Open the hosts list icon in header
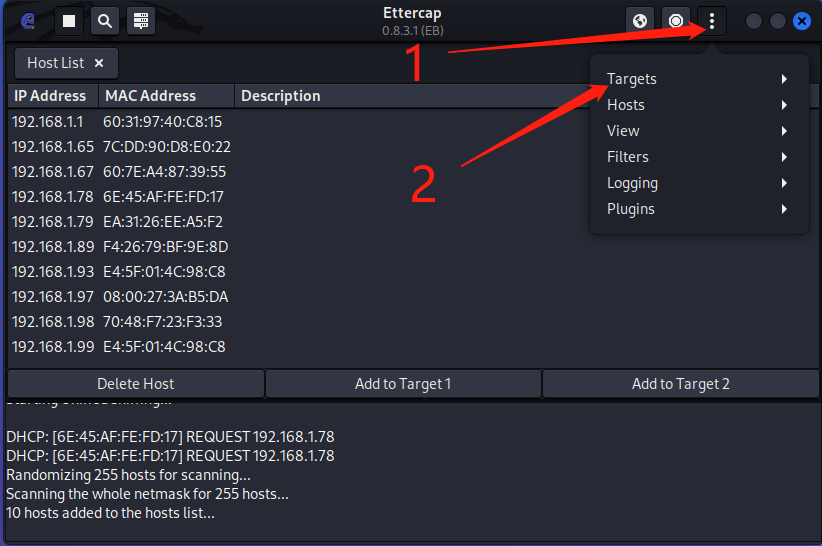 tap(140, 21)
